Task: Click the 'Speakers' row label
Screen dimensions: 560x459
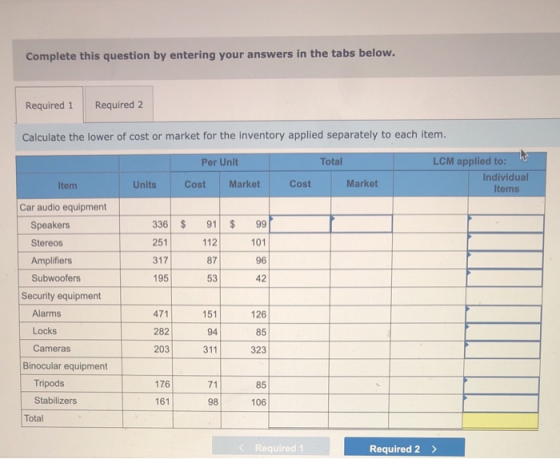Action: tap(50, 225)
